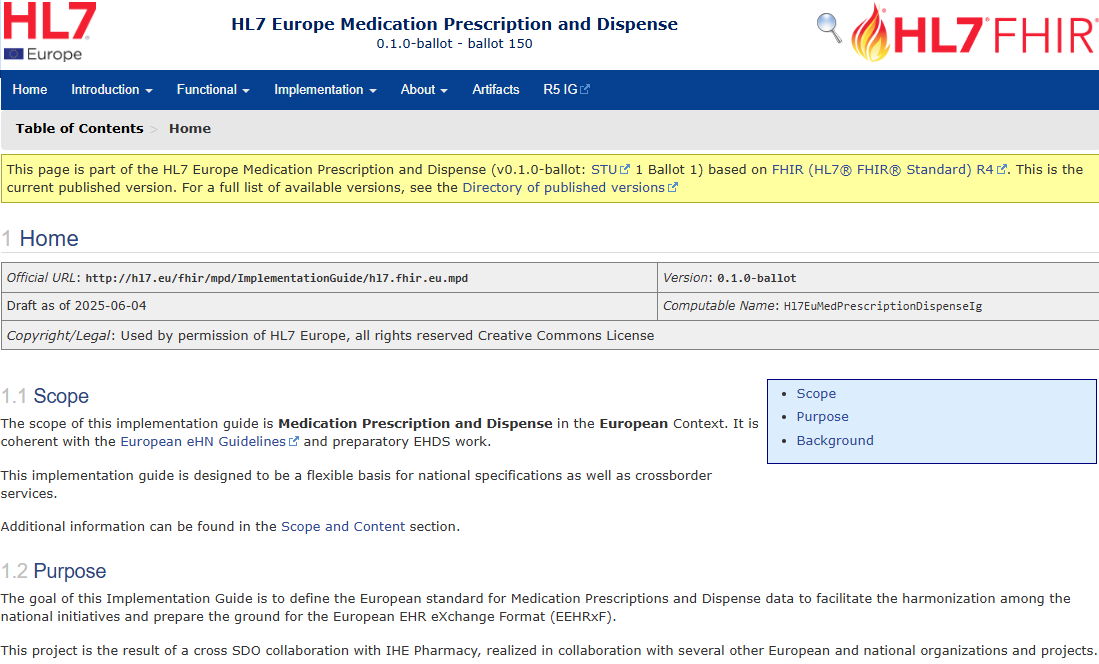The height and width of the screenshot is (664, 1099).
Task: Open the Artifacts menu item
Action: click(x=496, y=90)
